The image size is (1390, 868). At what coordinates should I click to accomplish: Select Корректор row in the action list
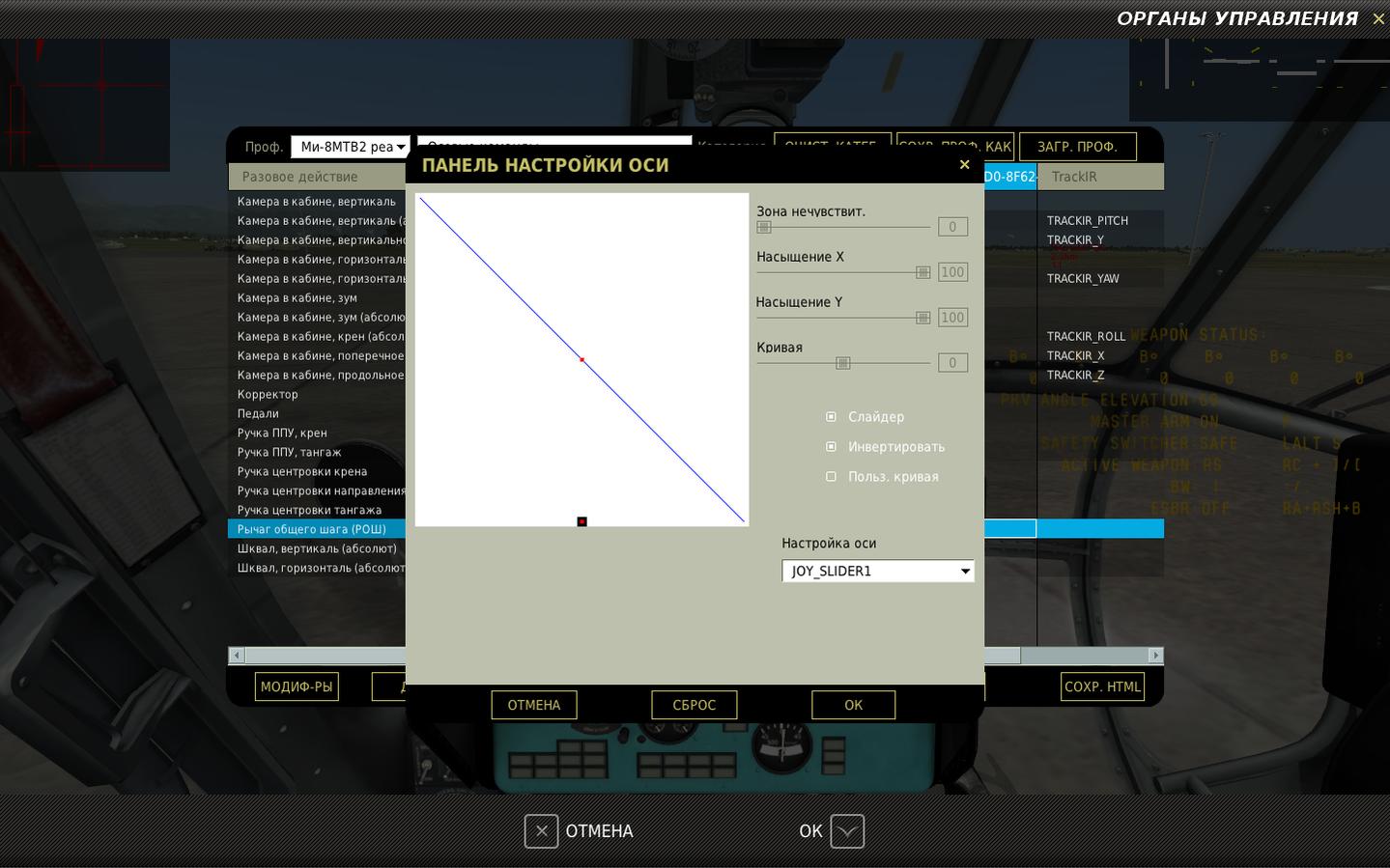317,394
